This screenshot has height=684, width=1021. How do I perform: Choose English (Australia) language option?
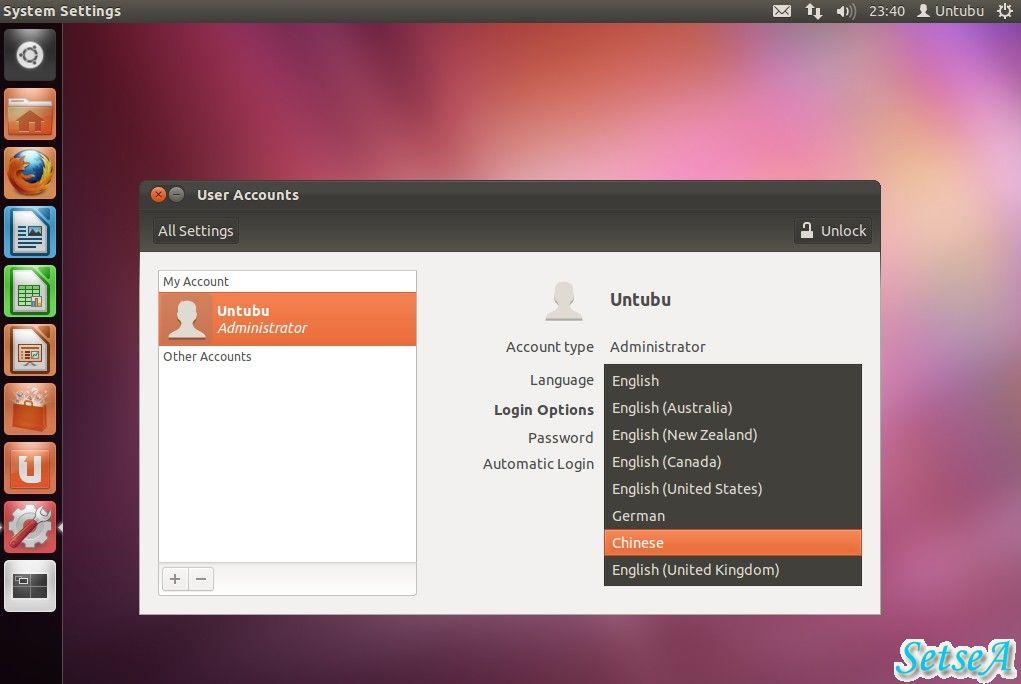pos(733,408)
